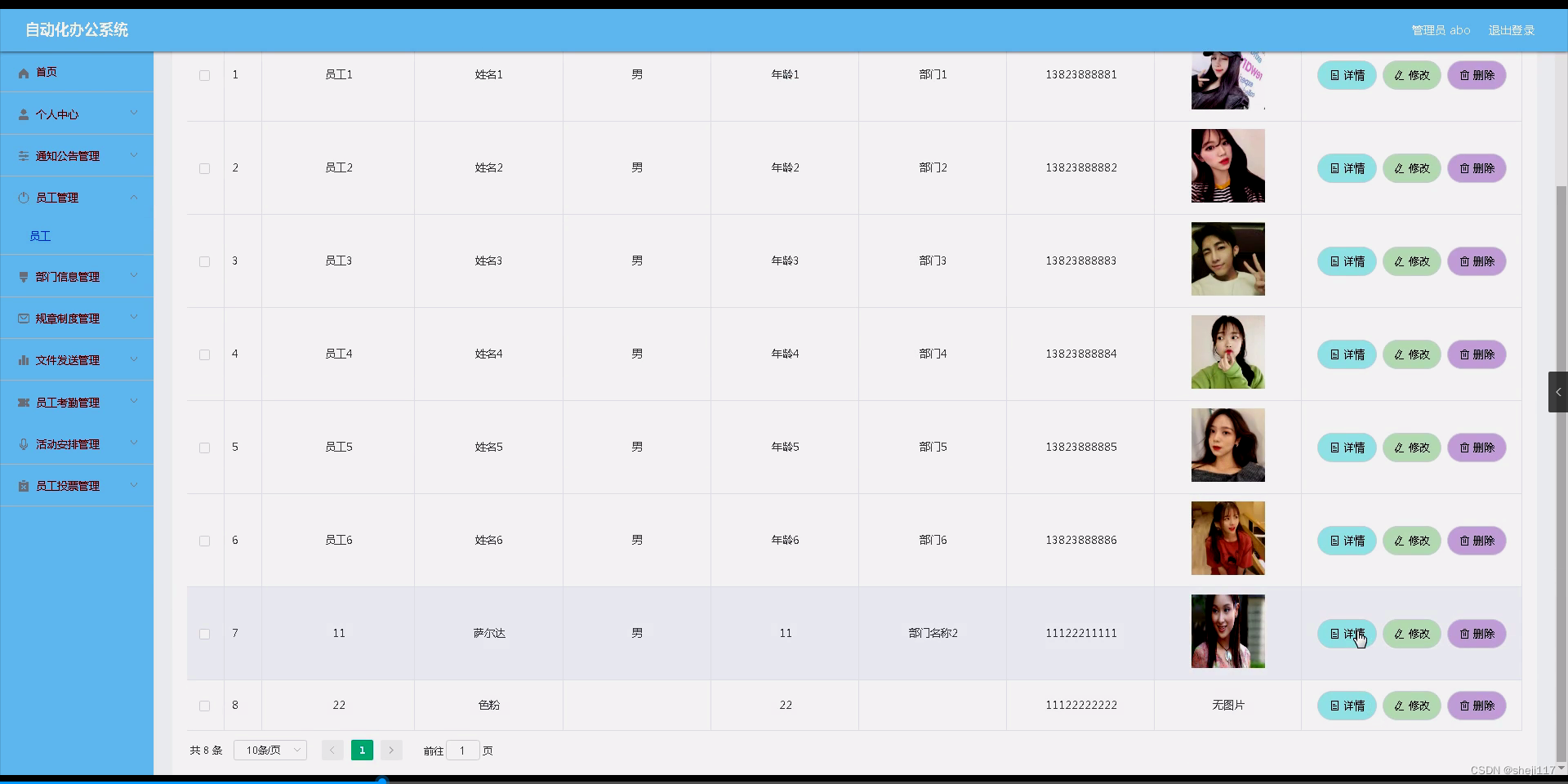Check the checkbox for 员工1 row

(x=204, y=75)
